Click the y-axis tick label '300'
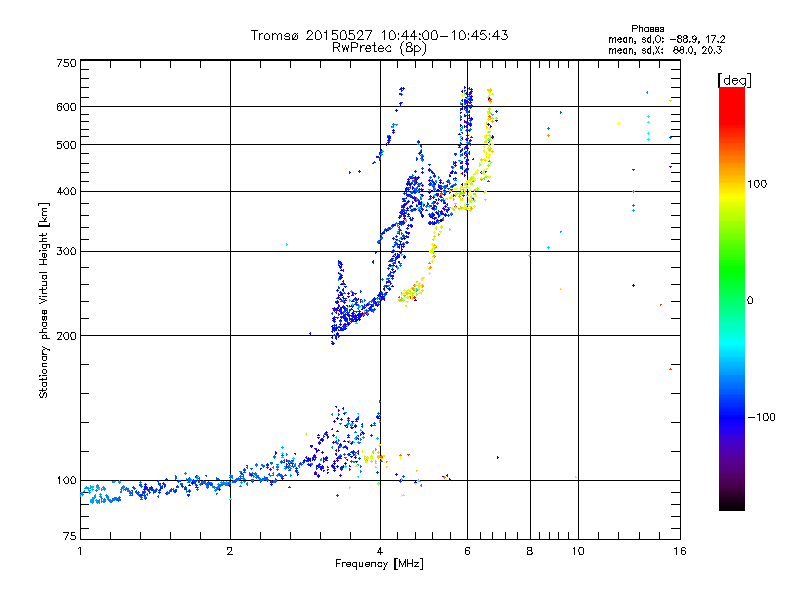 click(66, 252)
